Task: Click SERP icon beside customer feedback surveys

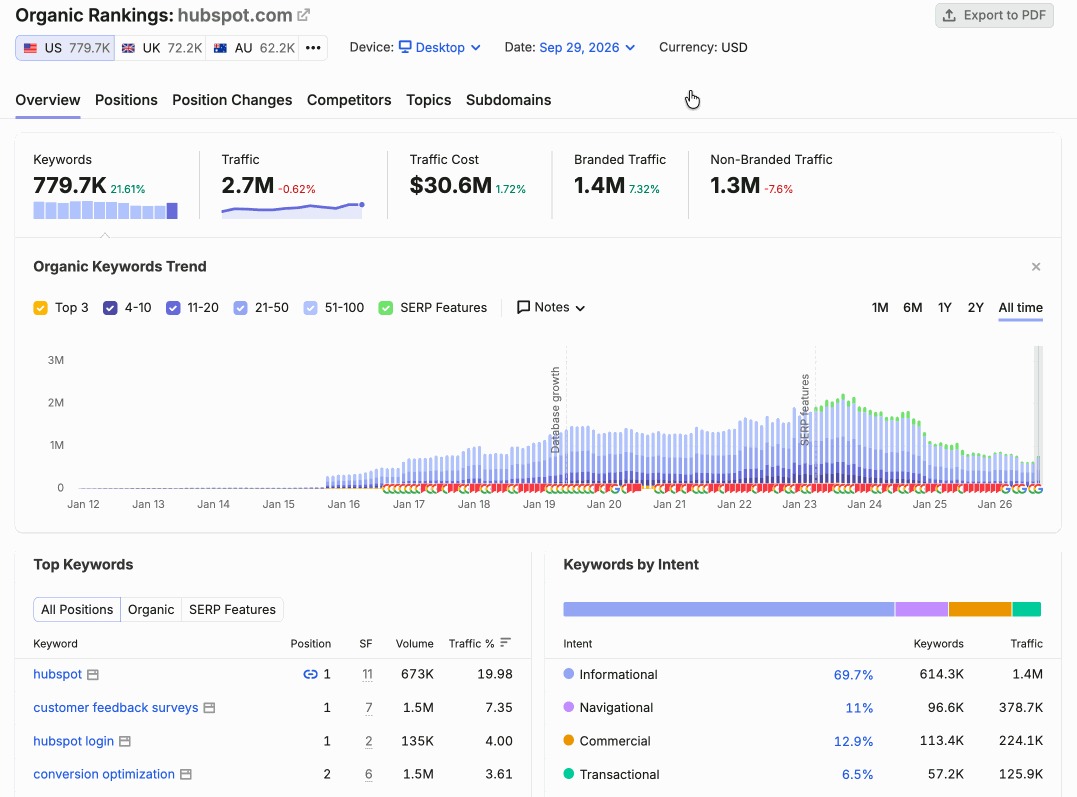Action: click(x=209, y=708)
